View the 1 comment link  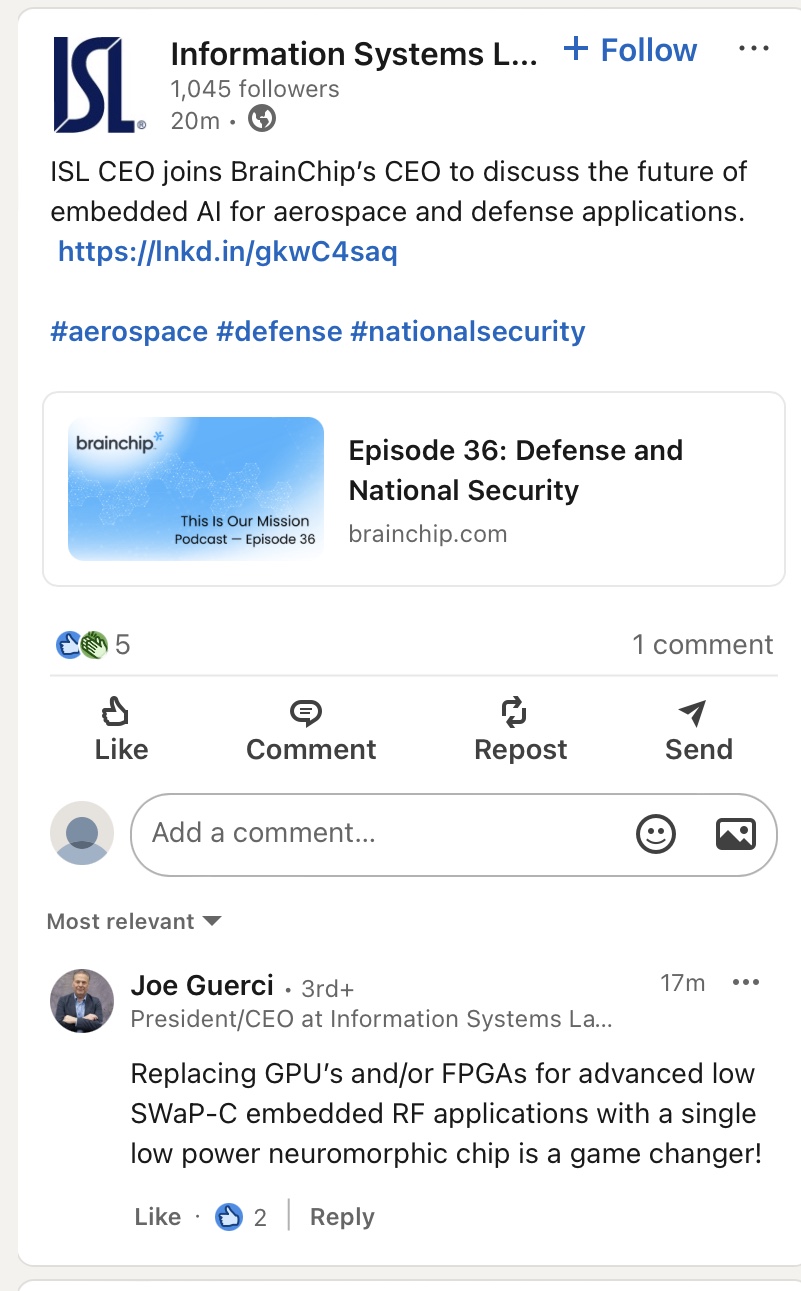click(702, 644)
